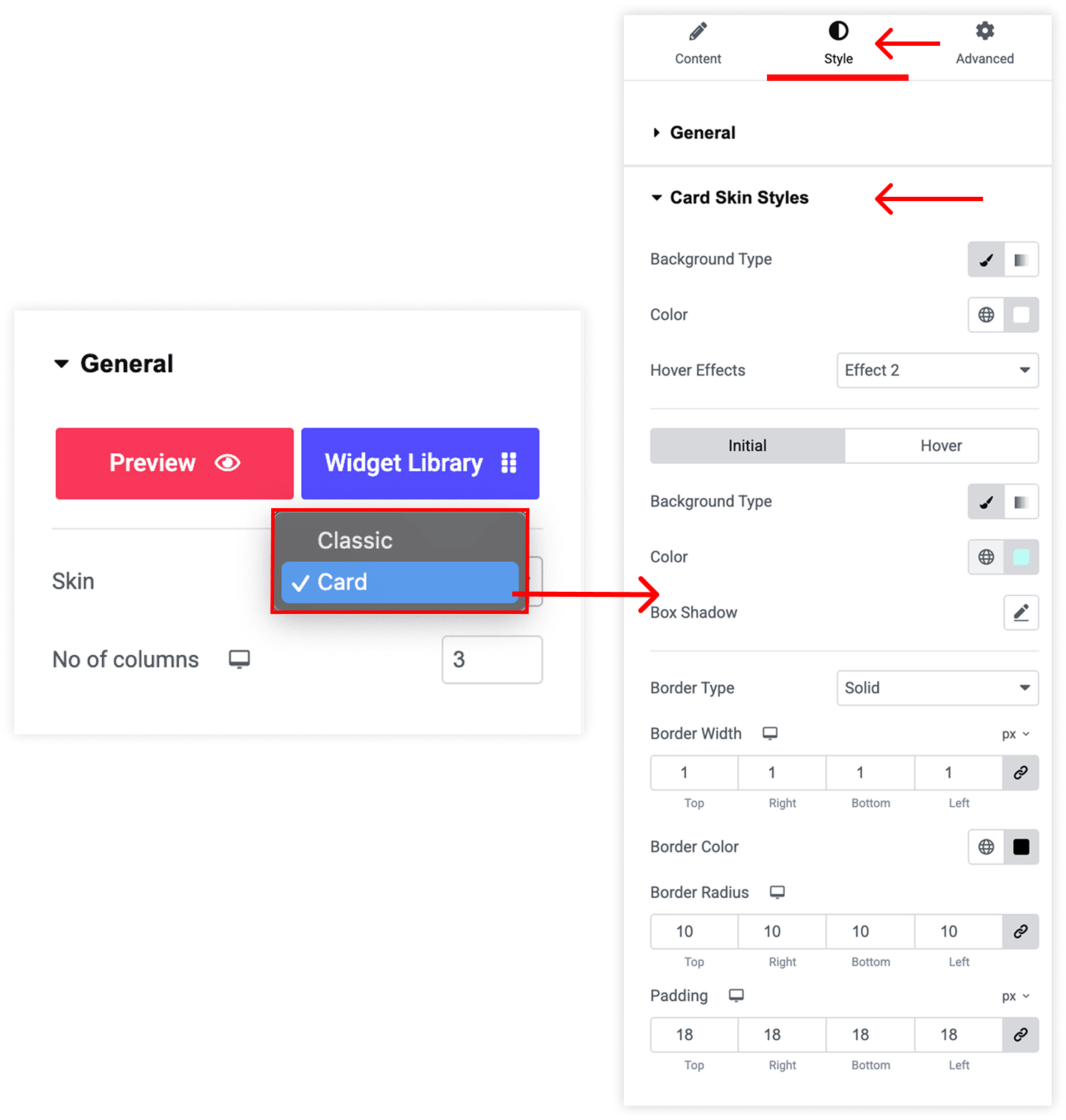1066x1120 pixels.
Task: Click the global color globe in Initial Color row
Action: [x=986, y=557]
